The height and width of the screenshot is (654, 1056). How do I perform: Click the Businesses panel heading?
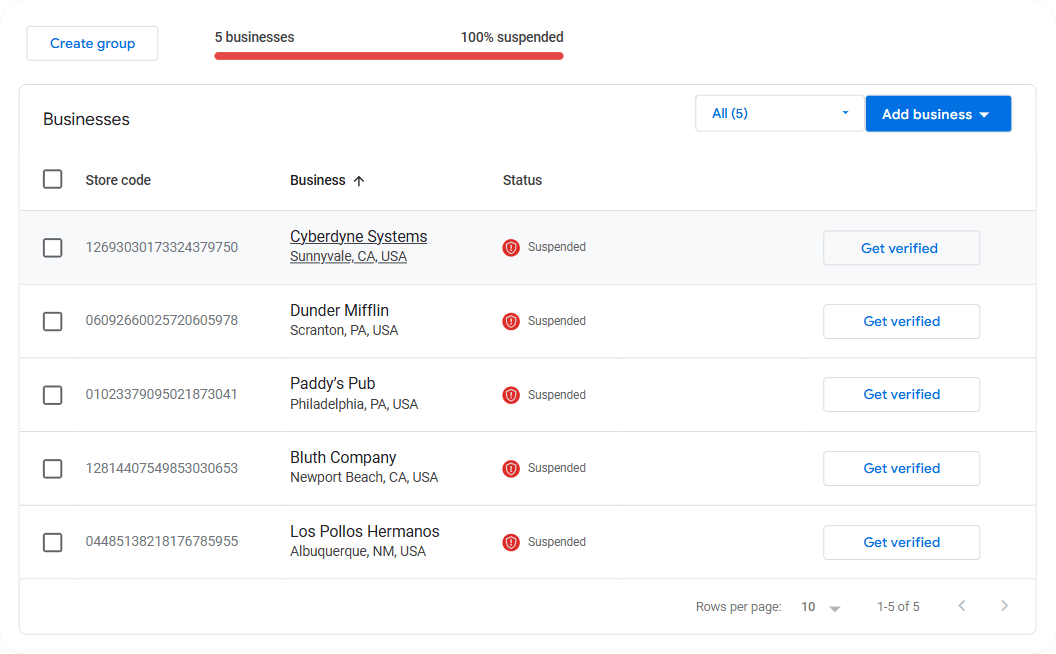point(86,119)
